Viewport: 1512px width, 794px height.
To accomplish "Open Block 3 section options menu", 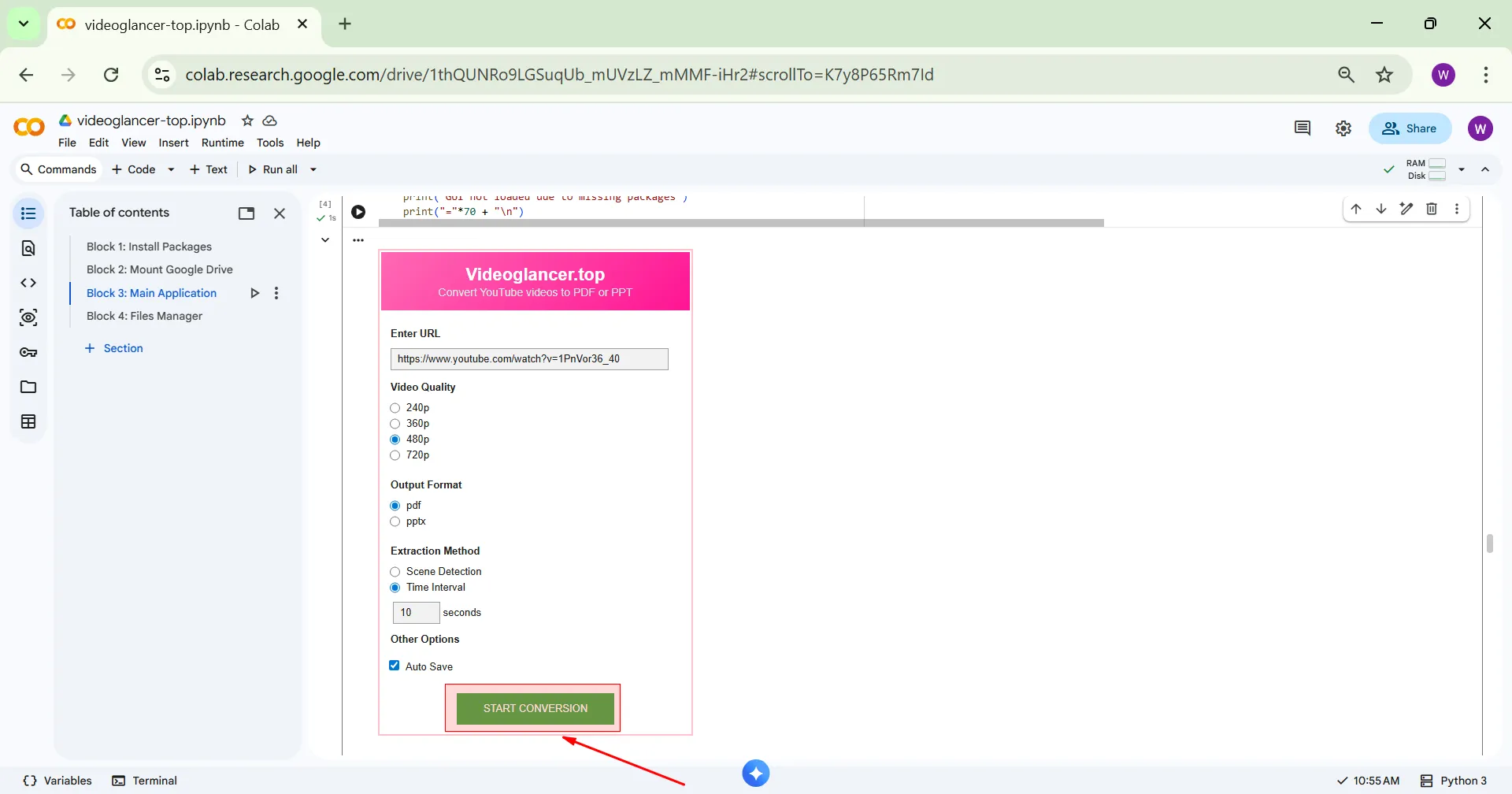I will point(276,293).
